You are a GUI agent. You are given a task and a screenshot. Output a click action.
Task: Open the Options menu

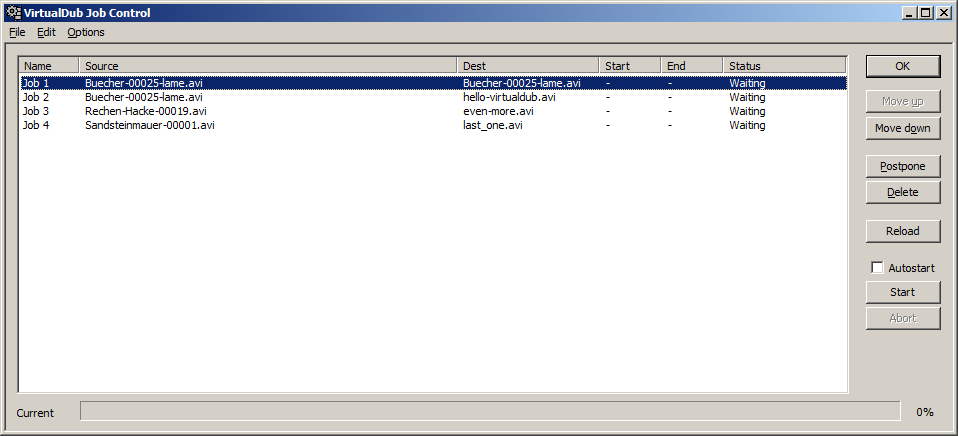86,32
